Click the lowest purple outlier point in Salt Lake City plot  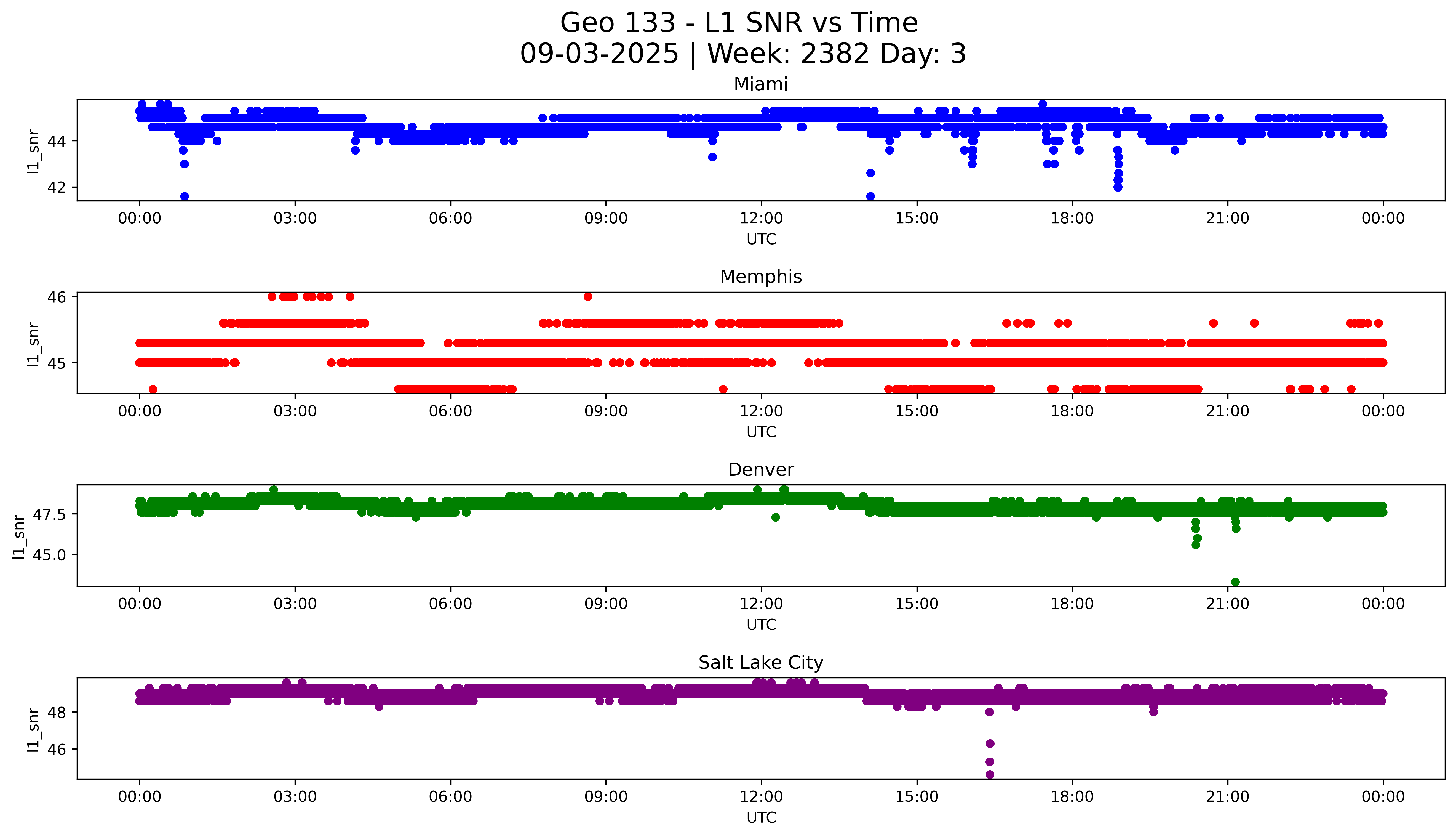point(990,775)
